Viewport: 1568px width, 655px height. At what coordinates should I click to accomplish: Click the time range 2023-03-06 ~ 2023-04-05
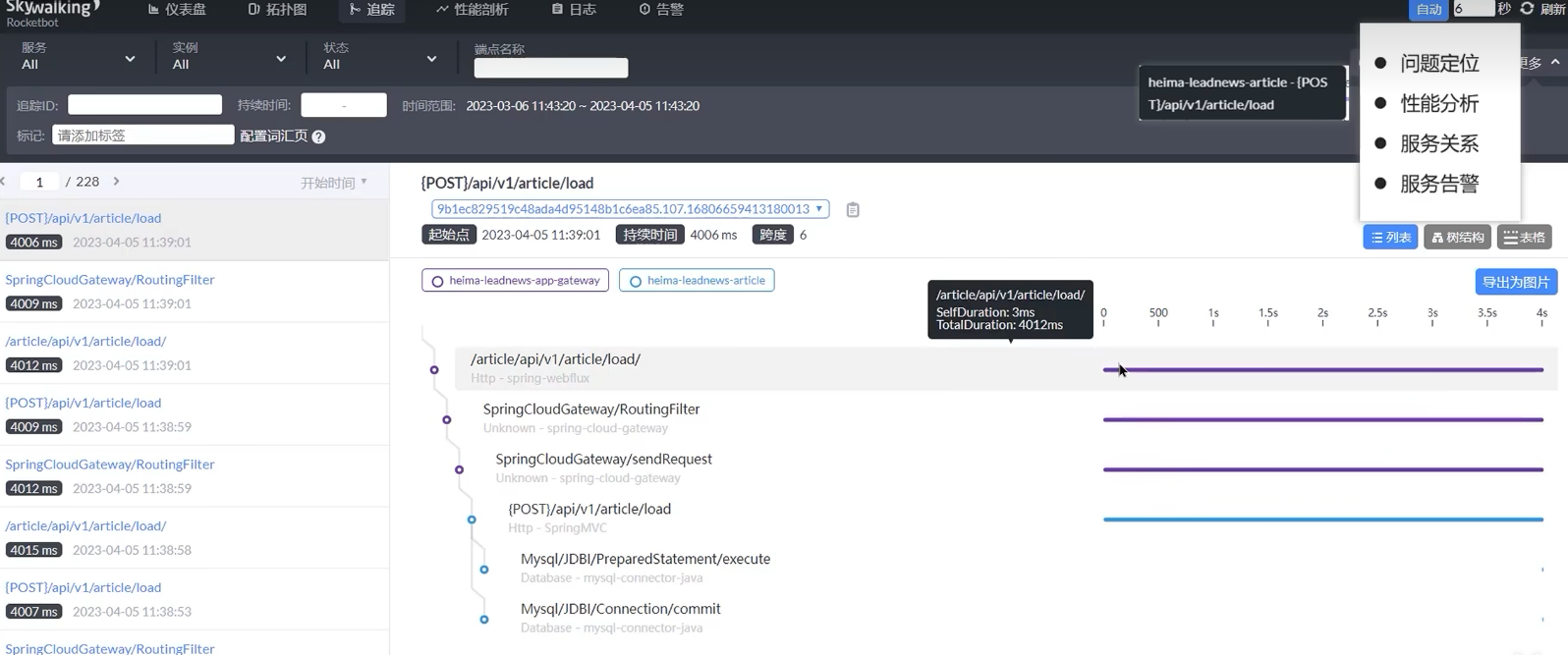[x=583, y=106]
